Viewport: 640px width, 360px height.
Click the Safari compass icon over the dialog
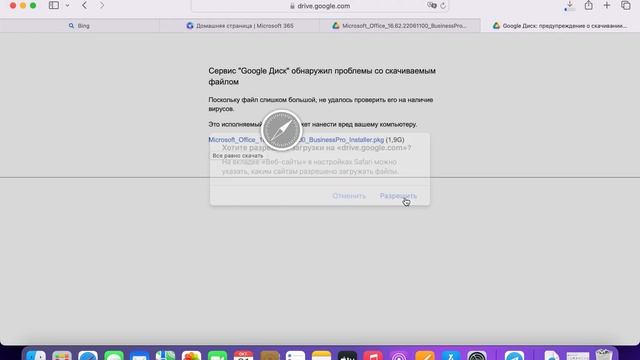[x=281, y=131]
